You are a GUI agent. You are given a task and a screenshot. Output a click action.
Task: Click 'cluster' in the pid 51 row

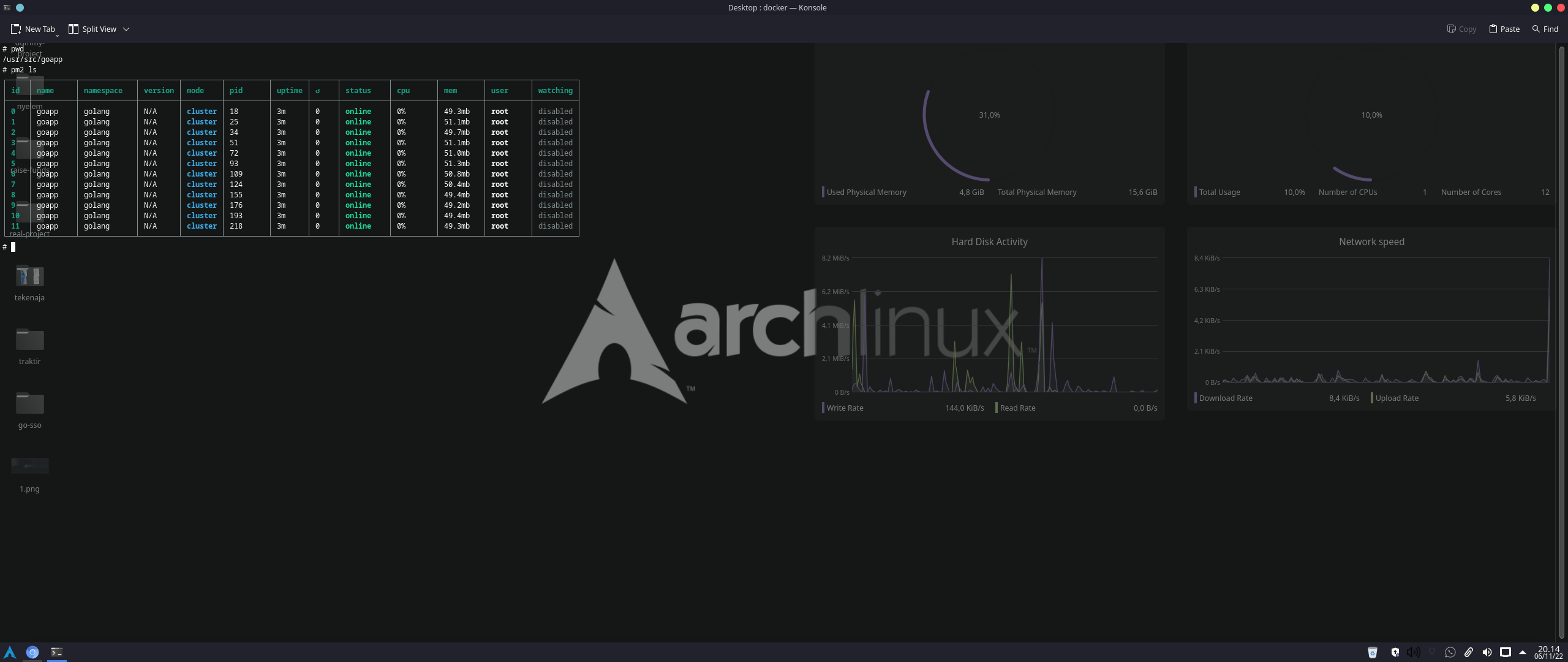tap(202, 143)
